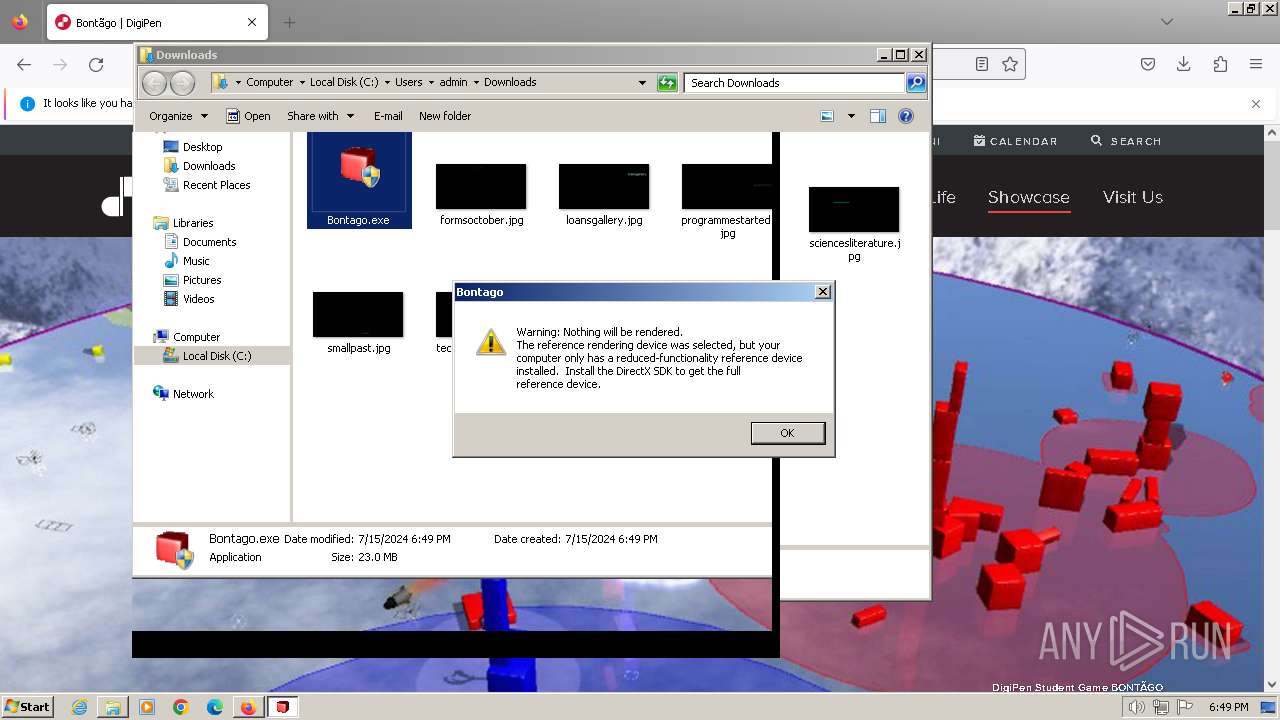Open Chrome from taskbar
1280x720 pixels.
(181, 707)
